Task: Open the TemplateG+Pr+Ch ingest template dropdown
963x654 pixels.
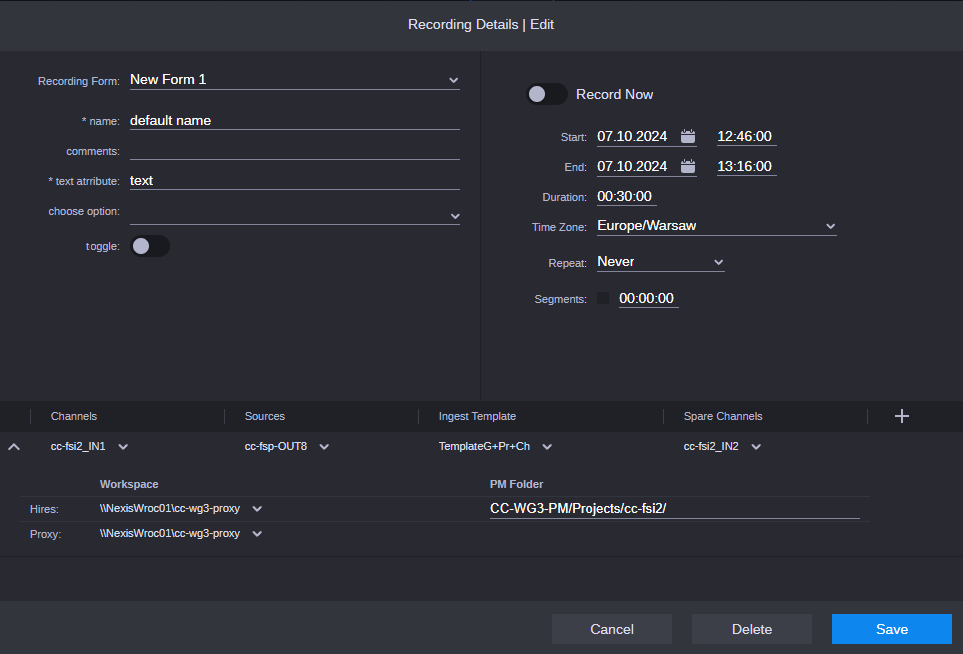Action: point(547,447)
